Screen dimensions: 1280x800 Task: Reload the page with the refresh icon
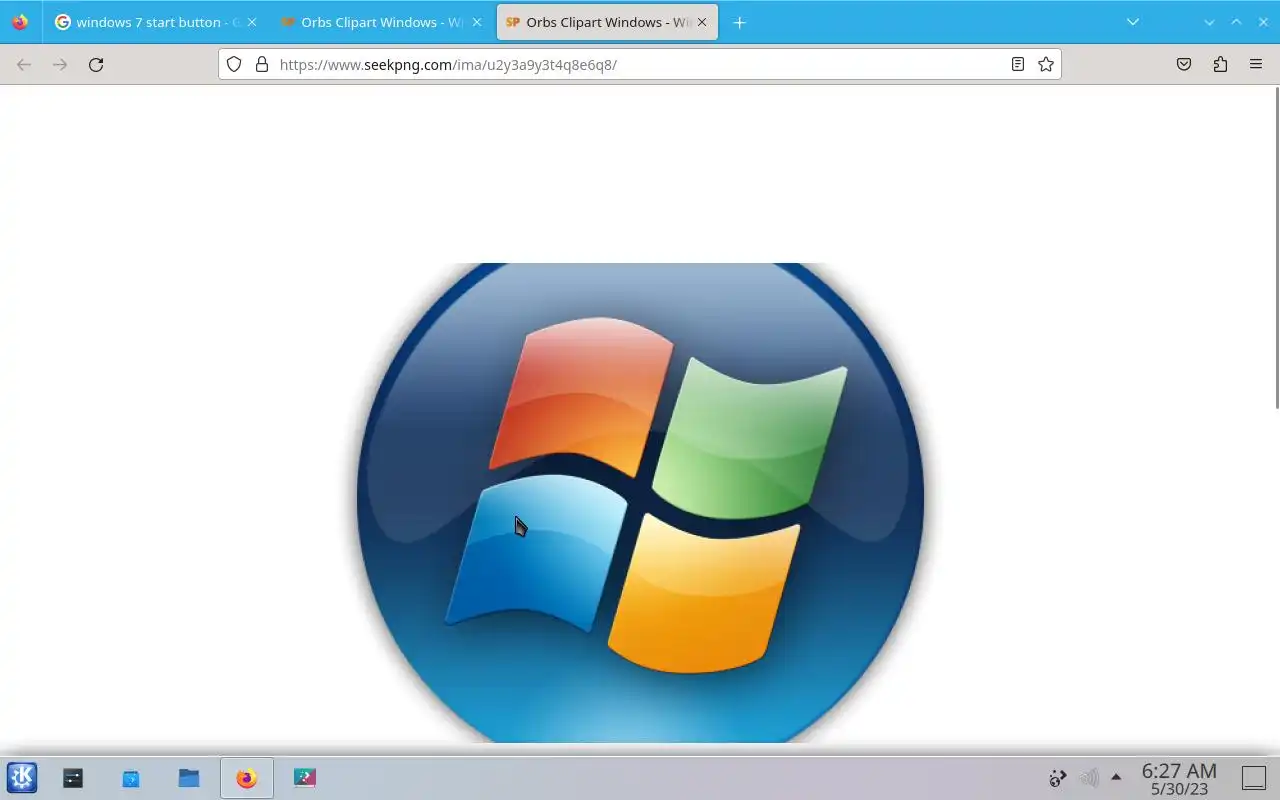[x=96, y=64]
